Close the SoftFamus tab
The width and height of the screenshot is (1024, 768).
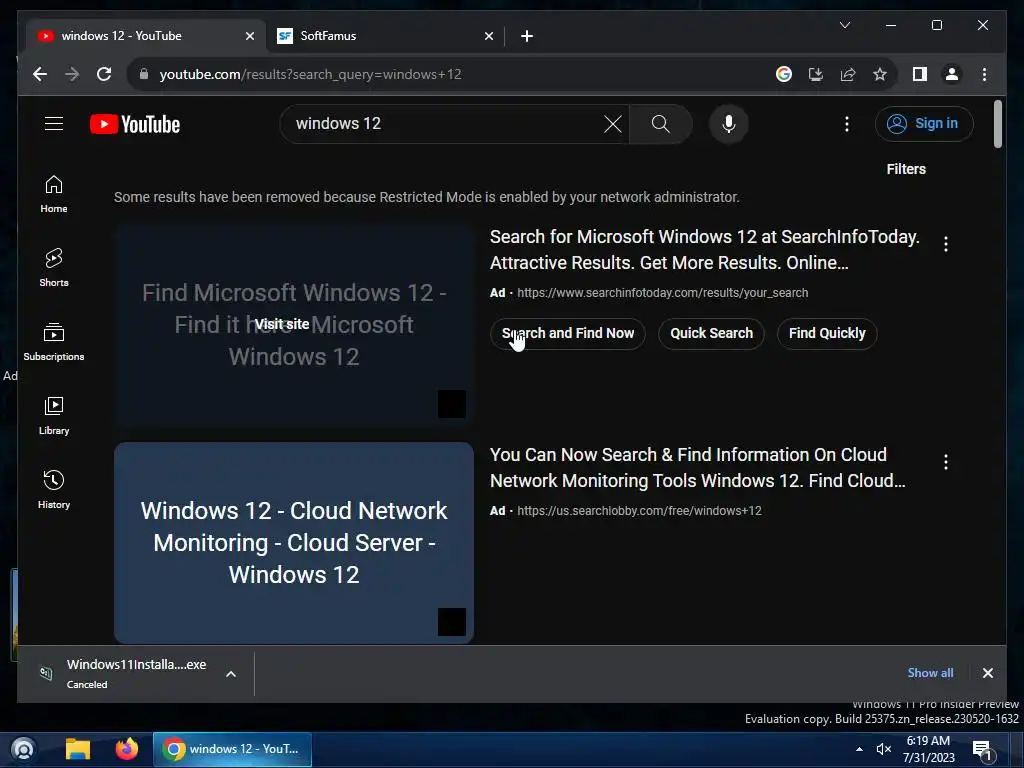tap(488, 37)
